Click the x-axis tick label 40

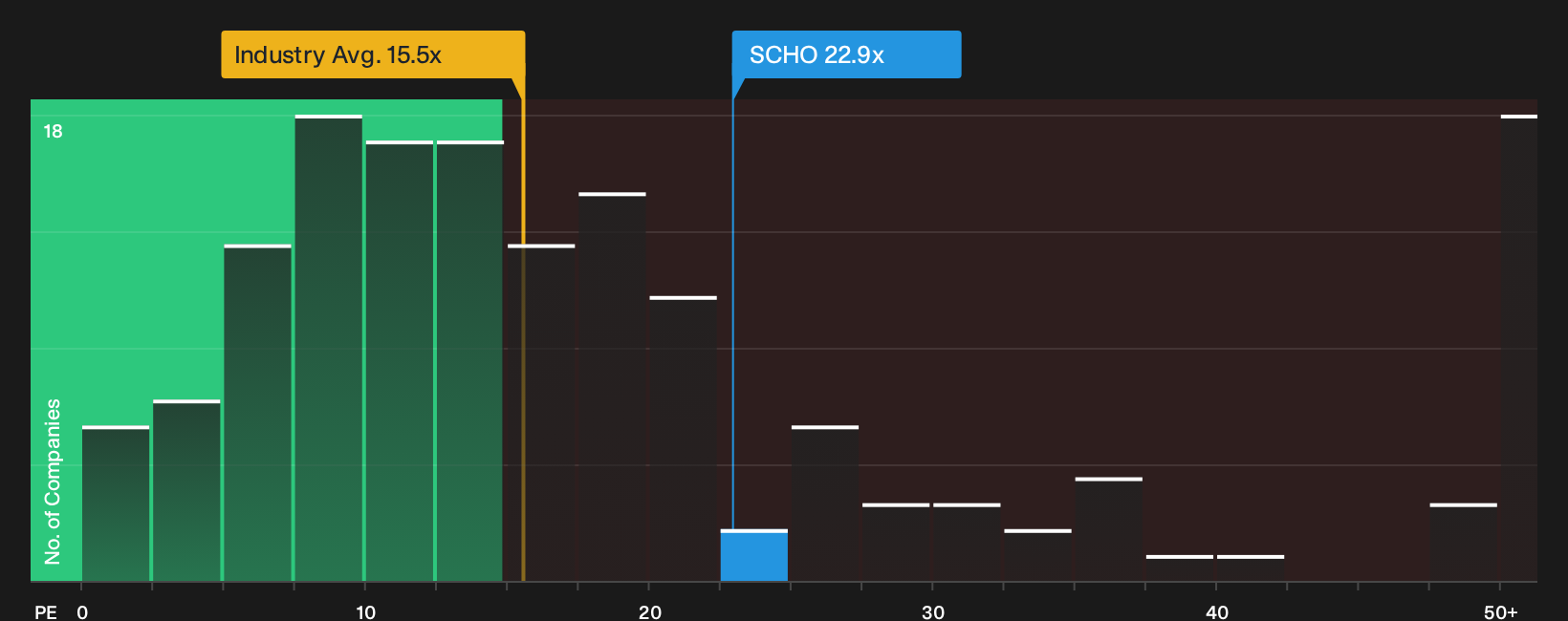(x=1217, y=612)
